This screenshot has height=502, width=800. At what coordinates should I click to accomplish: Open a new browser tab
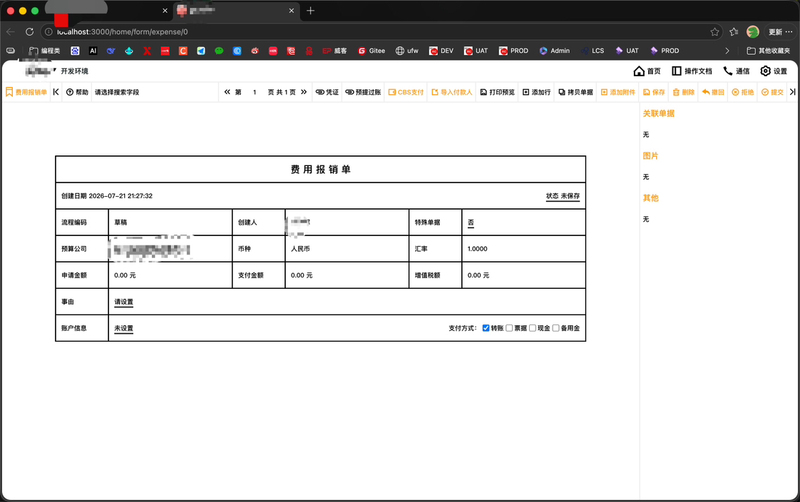point(310,10)
